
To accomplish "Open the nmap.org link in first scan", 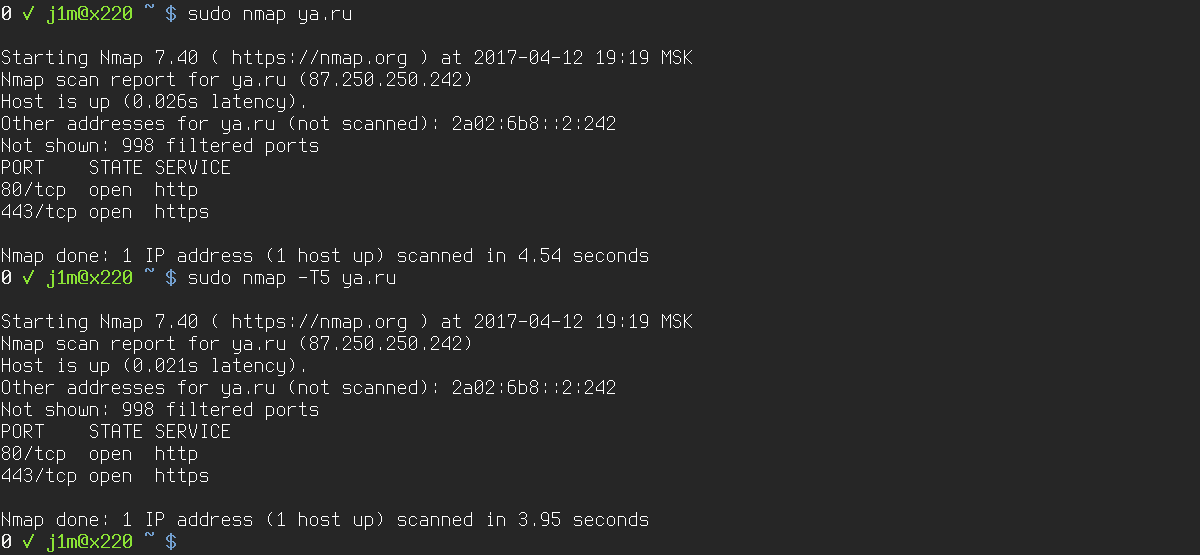I will pos(319,58).
